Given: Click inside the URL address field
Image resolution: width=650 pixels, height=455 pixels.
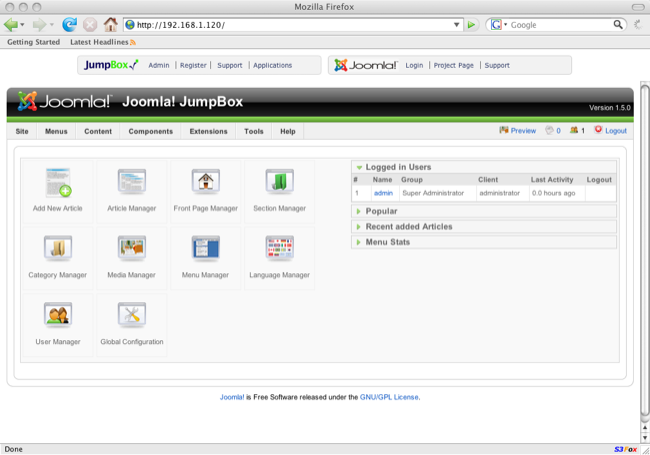Looking at the screenshot, I should pos(293,25).
